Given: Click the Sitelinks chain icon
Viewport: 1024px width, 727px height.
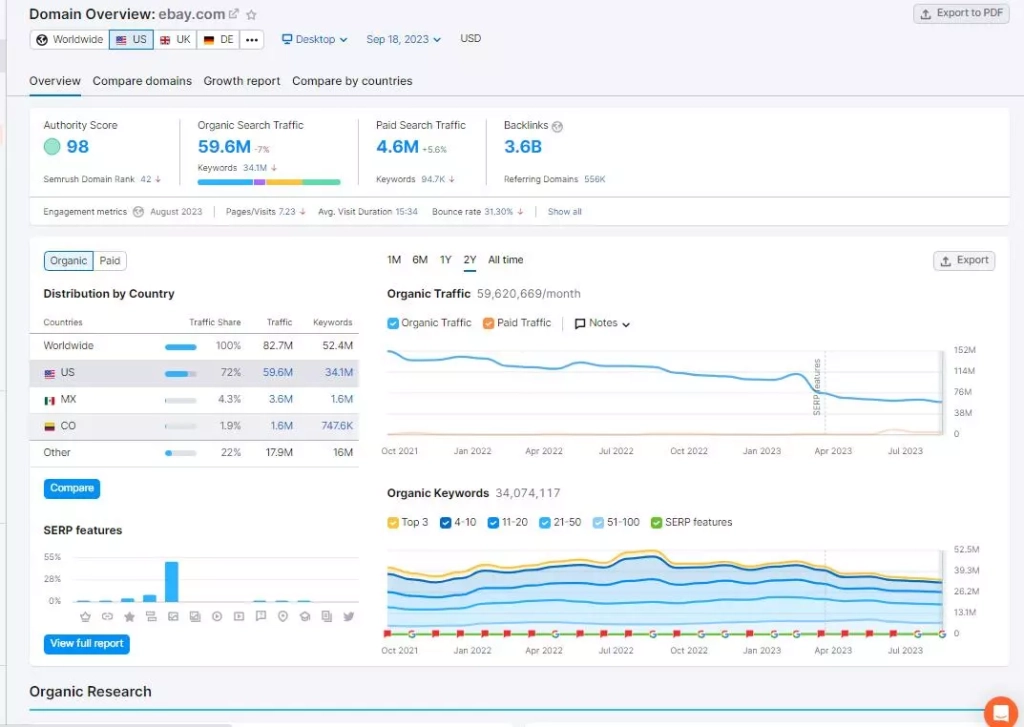Looking at the screenshot, I should pos(107,616).
